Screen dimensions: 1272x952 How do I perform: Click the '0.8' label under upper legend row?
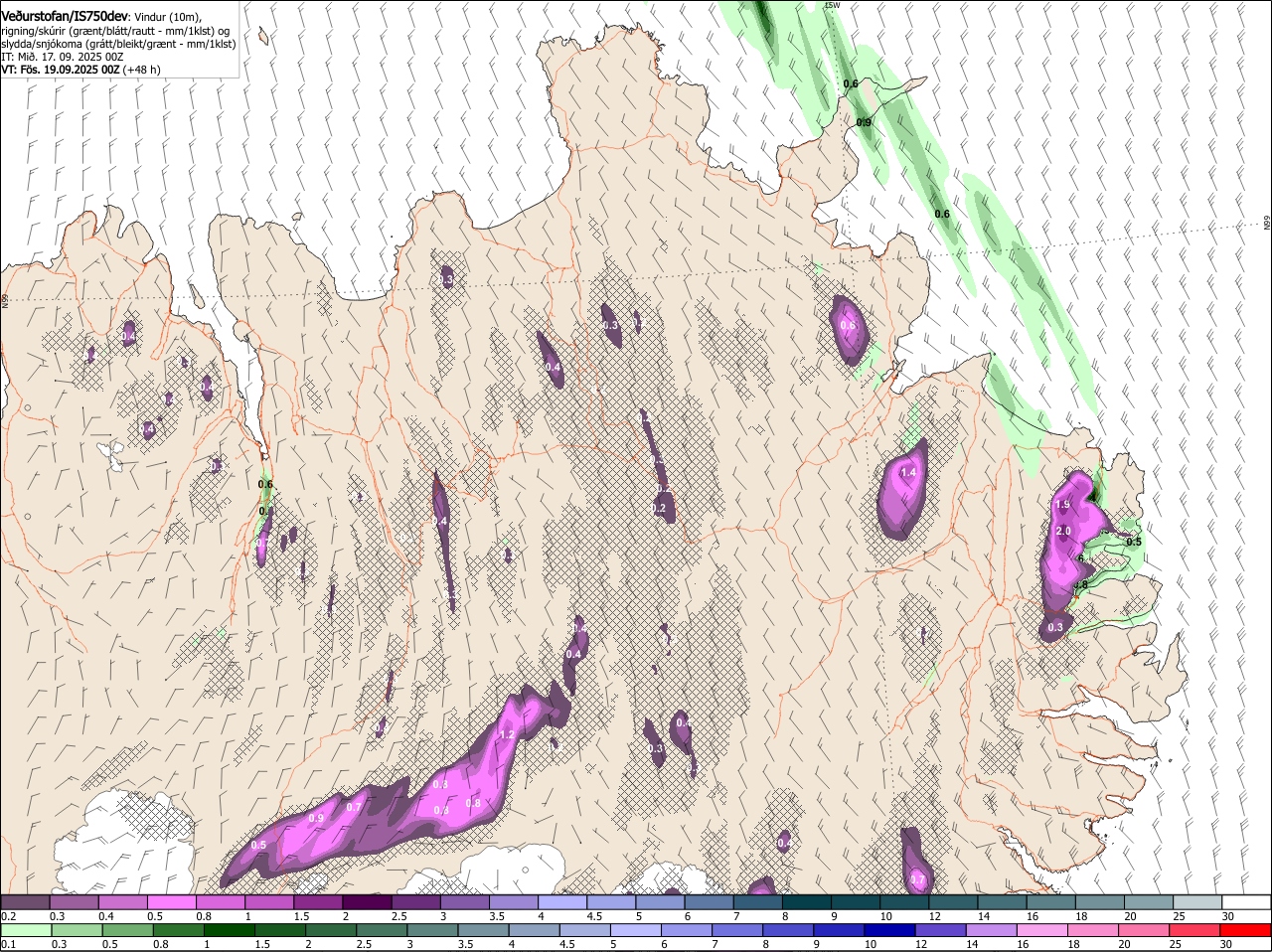coord(205,916)
